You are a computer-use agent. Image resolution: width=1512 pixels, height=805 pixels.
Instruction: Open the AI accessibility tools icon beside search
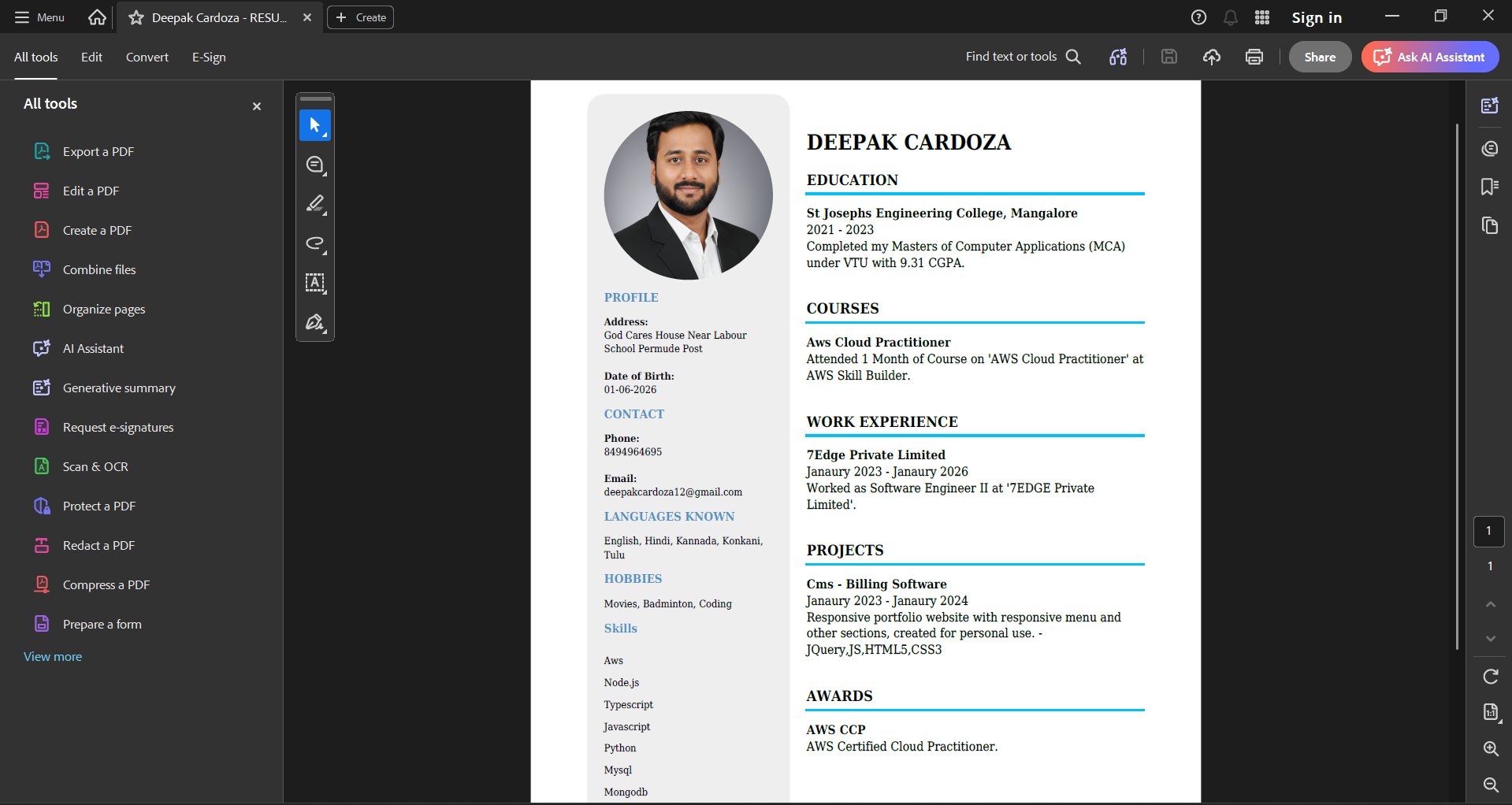1118,57
